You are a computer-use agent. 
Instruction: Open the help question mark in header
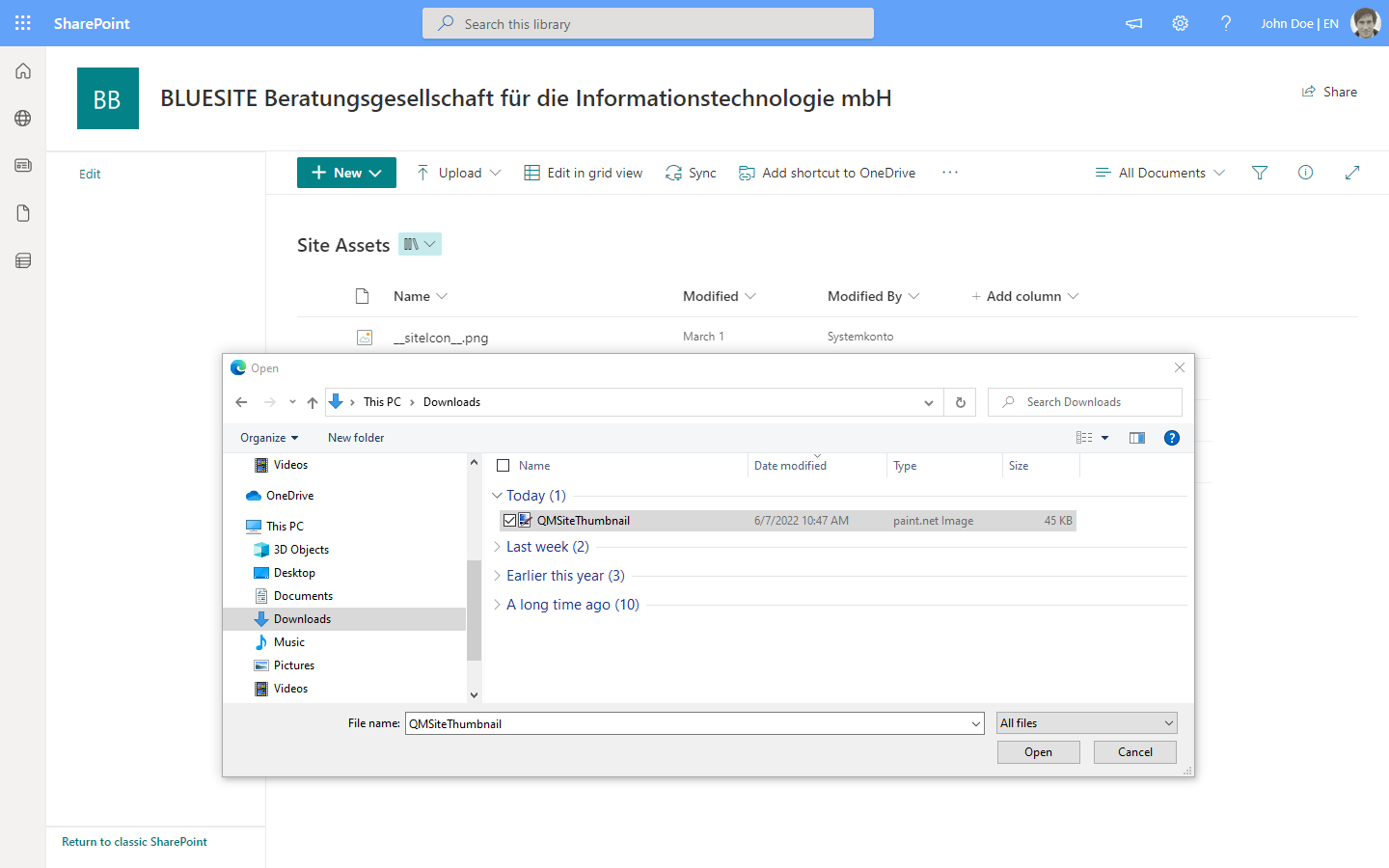click(1225, 23)
